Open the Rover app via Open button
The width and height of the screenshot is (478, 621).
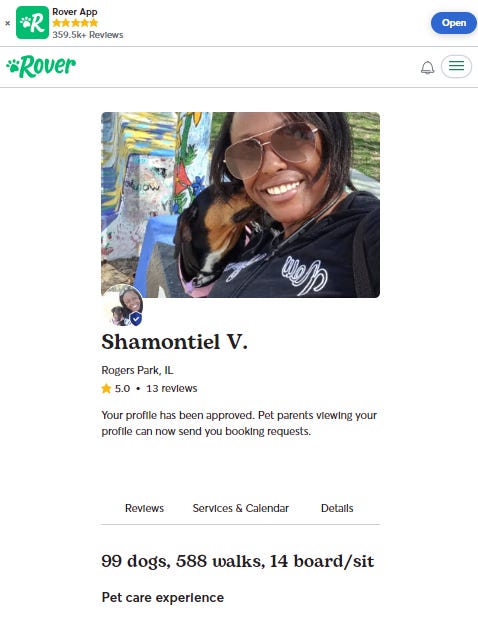(x=453, y=23)
